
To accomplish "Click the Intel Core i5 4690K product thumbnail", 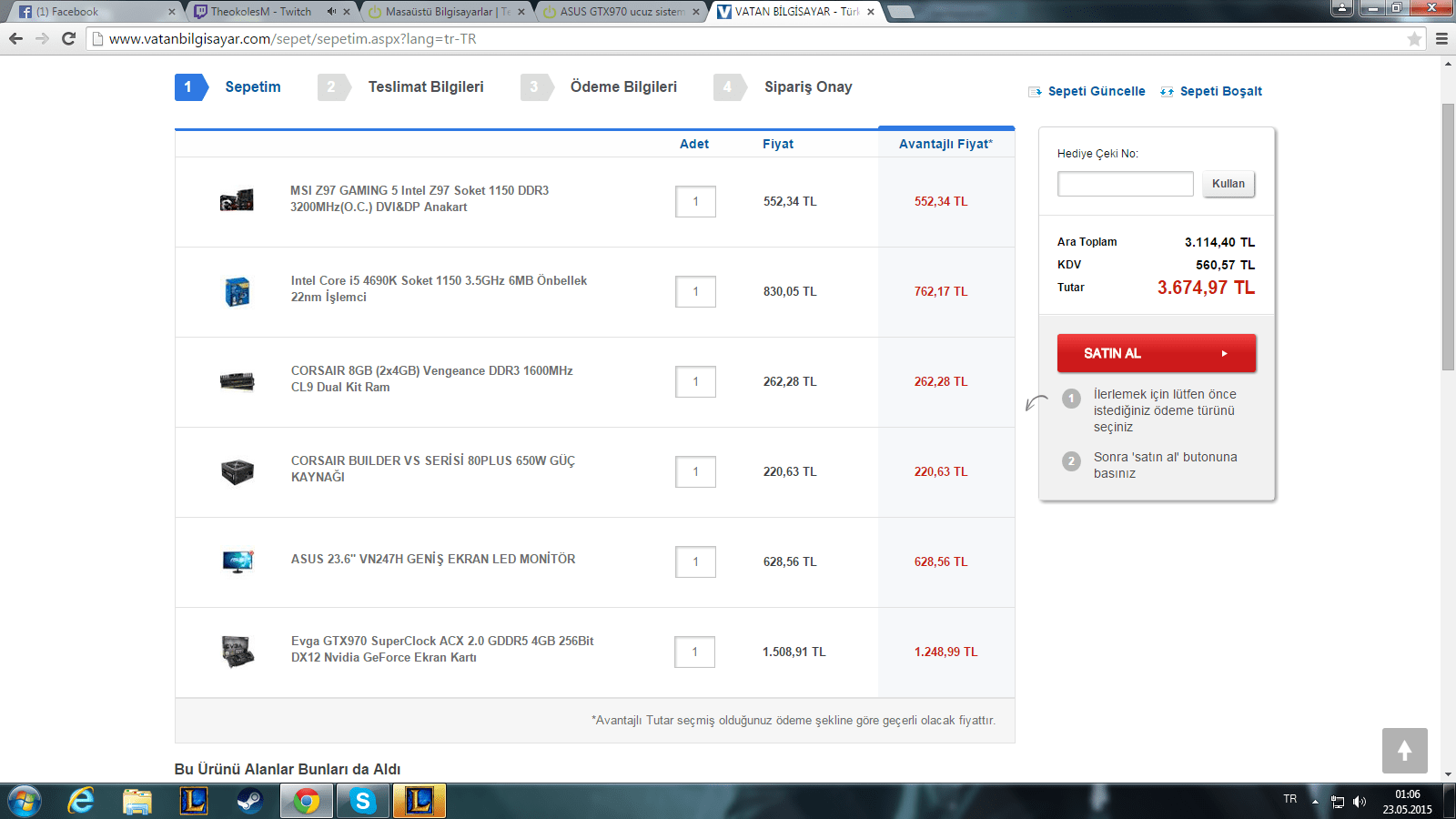I will 238,291.
